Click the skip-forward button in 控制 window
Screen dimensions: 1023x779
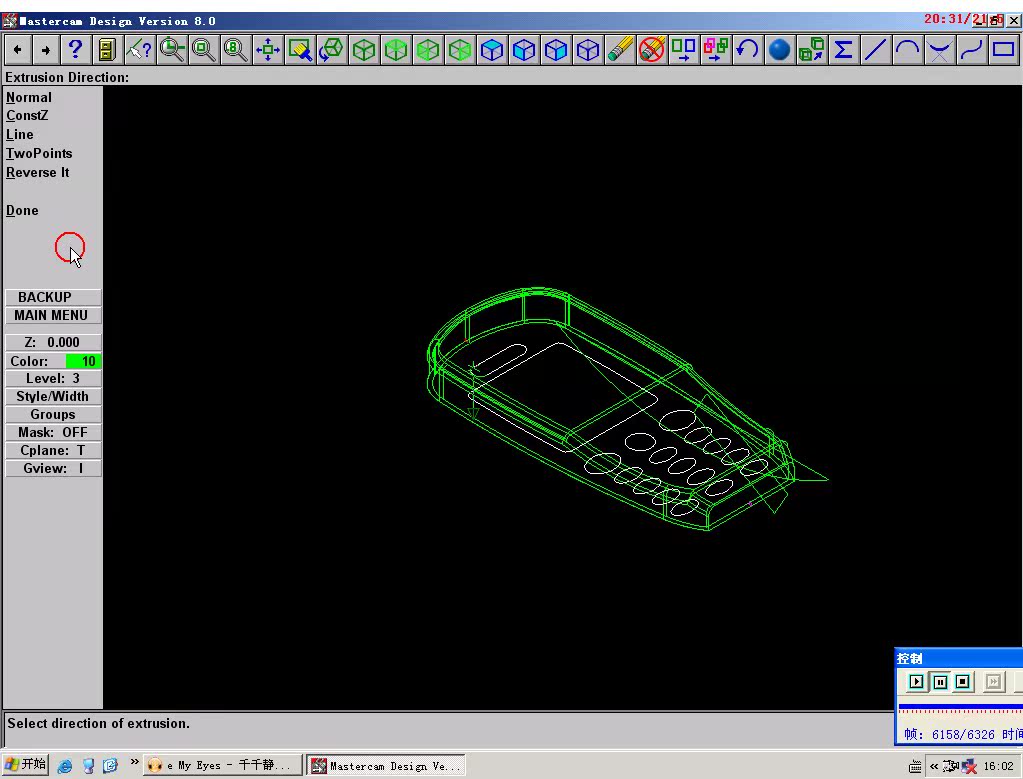point(994,682)
